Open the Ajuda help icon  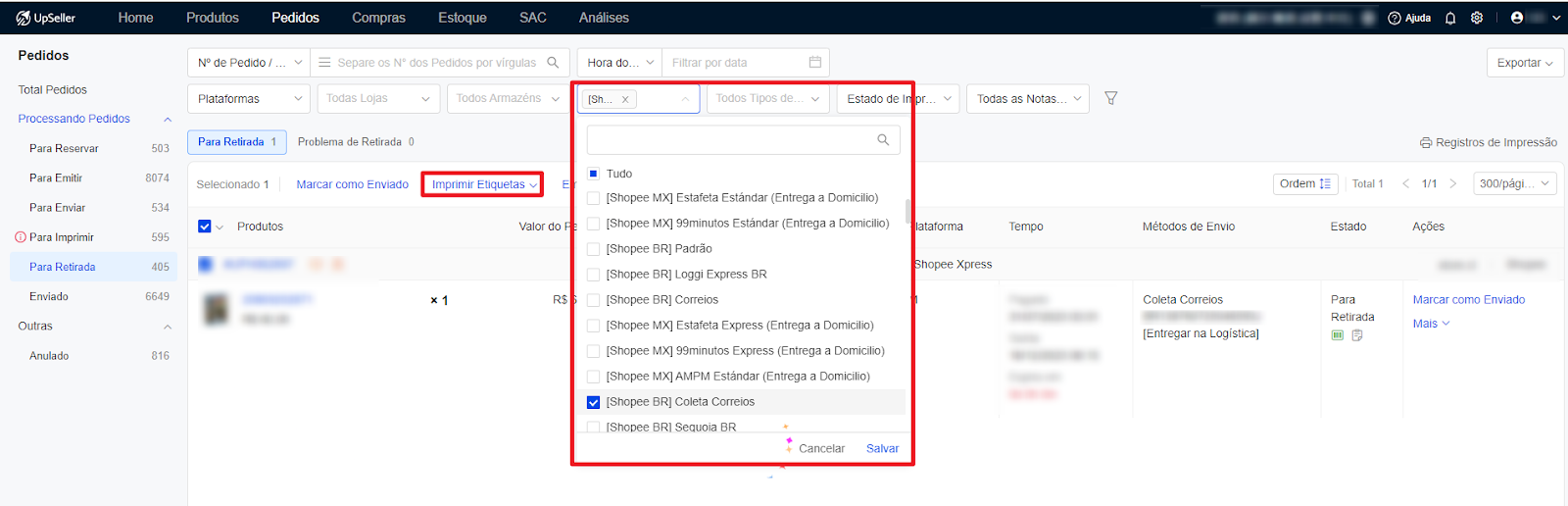[x=1395, y=18]
